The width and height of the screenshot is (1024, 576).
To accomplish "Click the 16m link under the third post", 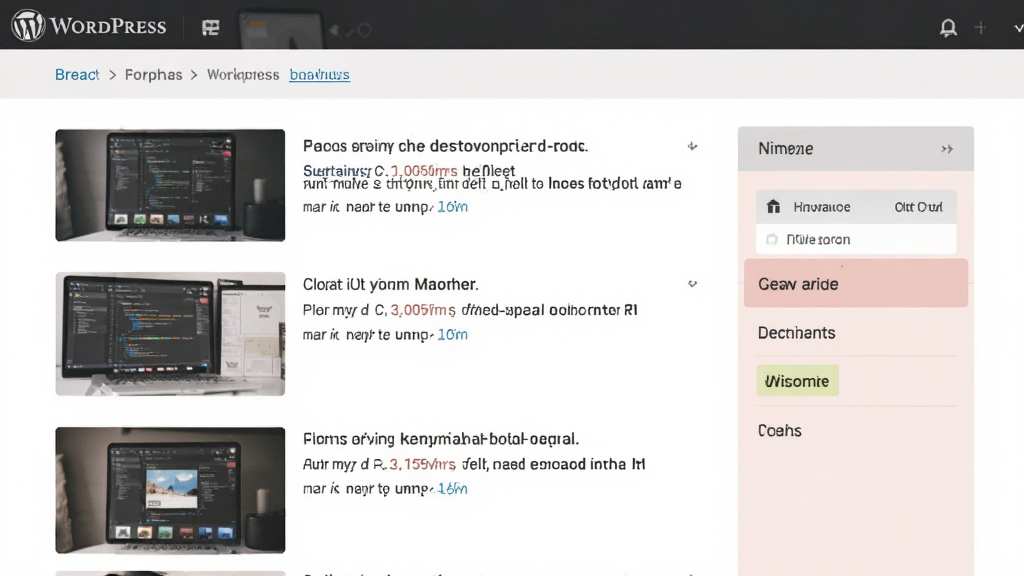I will pos(453,489).
